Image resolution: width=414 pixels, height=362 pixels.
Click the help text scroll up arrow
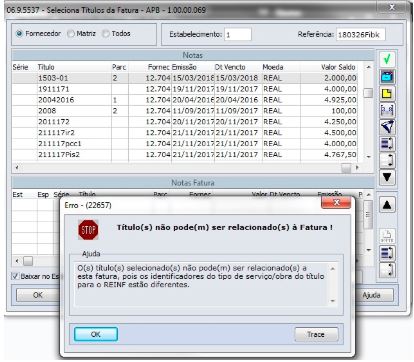coord(332,269)
